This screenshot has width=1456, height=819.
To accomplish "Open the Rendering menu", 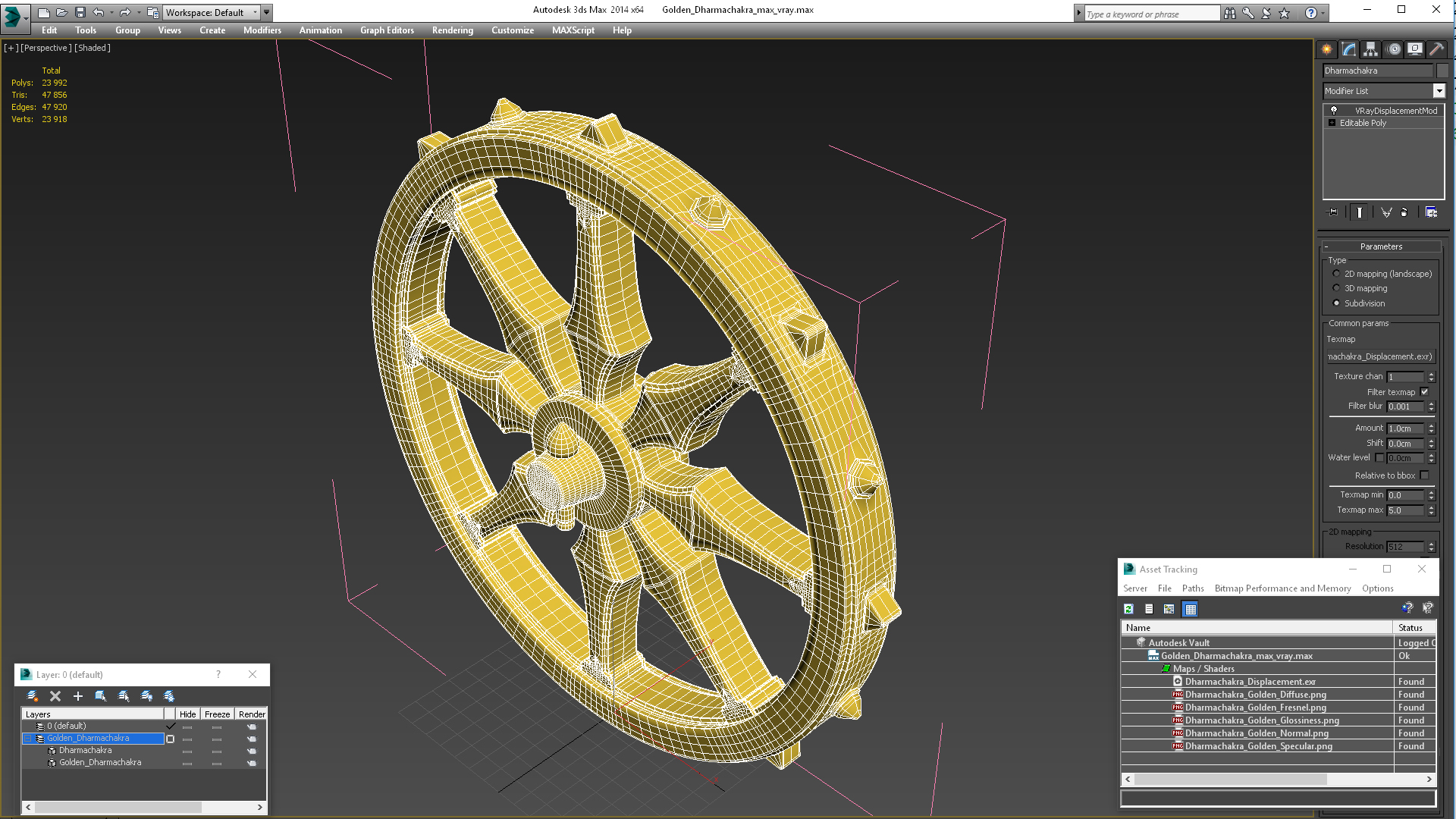I will click(453, 30).
